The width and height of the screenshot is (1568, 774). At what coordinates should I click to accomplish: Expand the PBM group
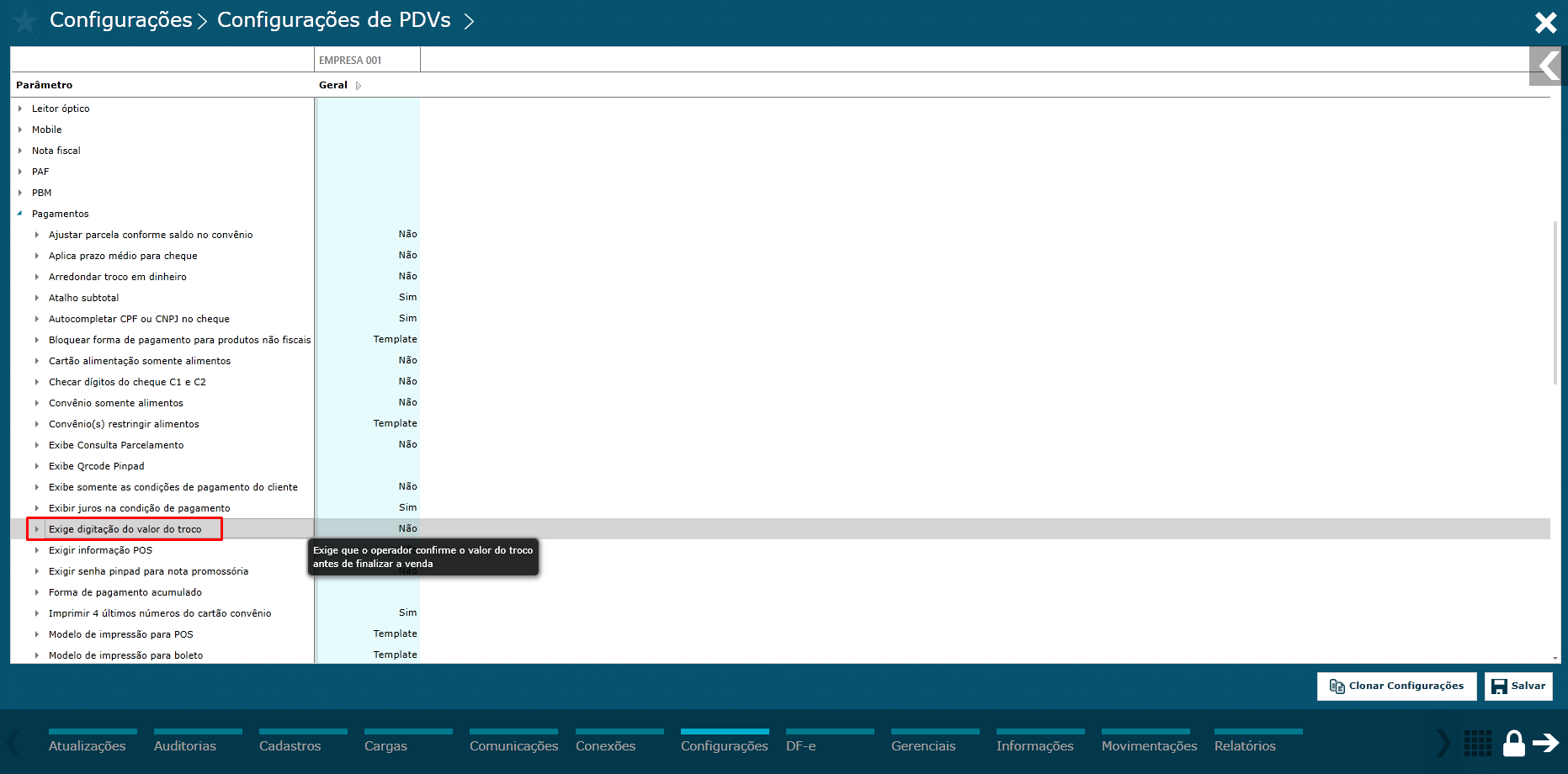[20, 193]
